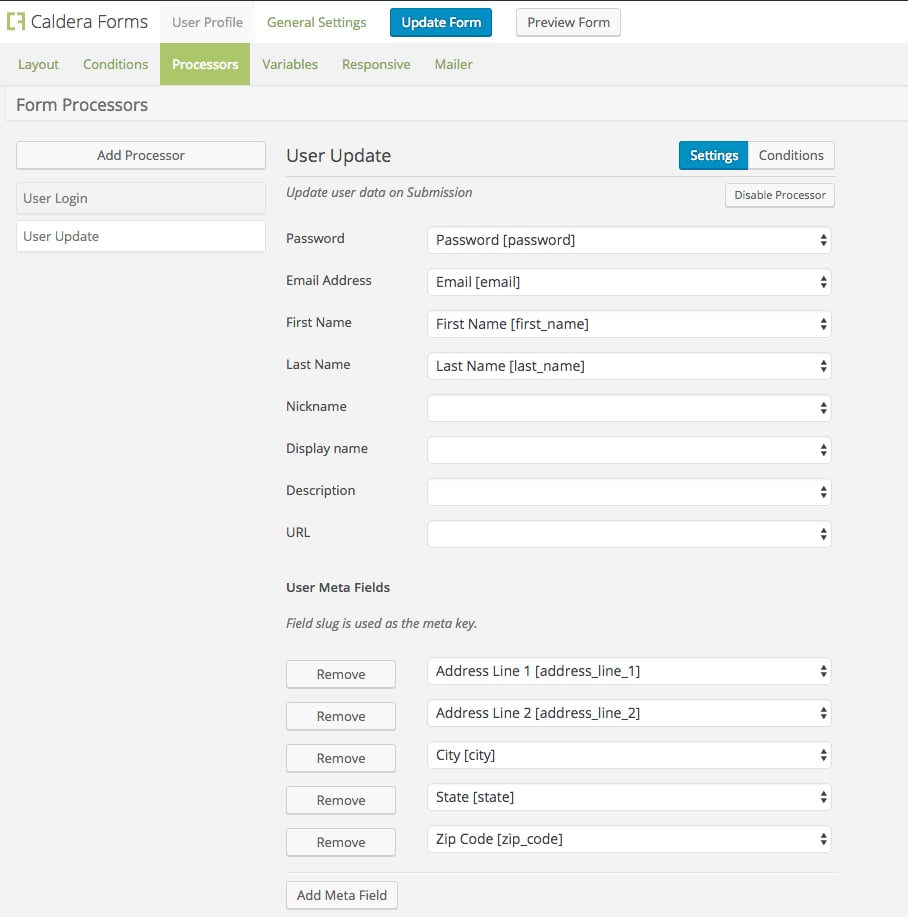Open the Mailer tab
Viewport: 908px width, 917px height.
tap(453, 64)
